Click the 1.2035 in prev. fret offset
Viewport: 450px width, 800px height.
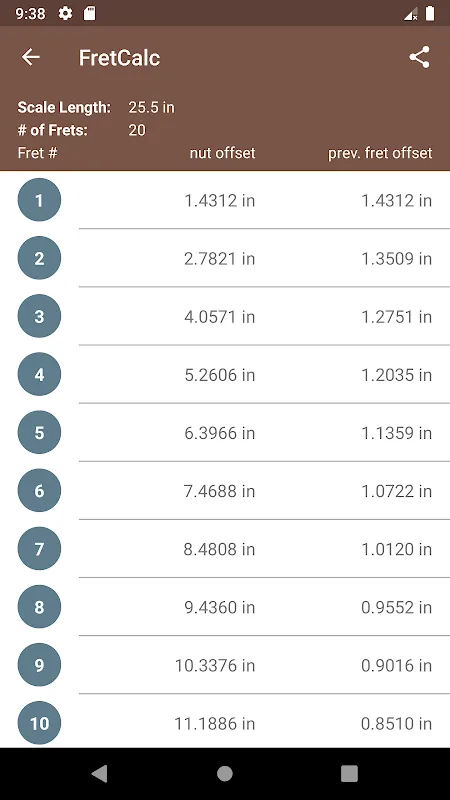pyautogui.click(x=396, y=375)
